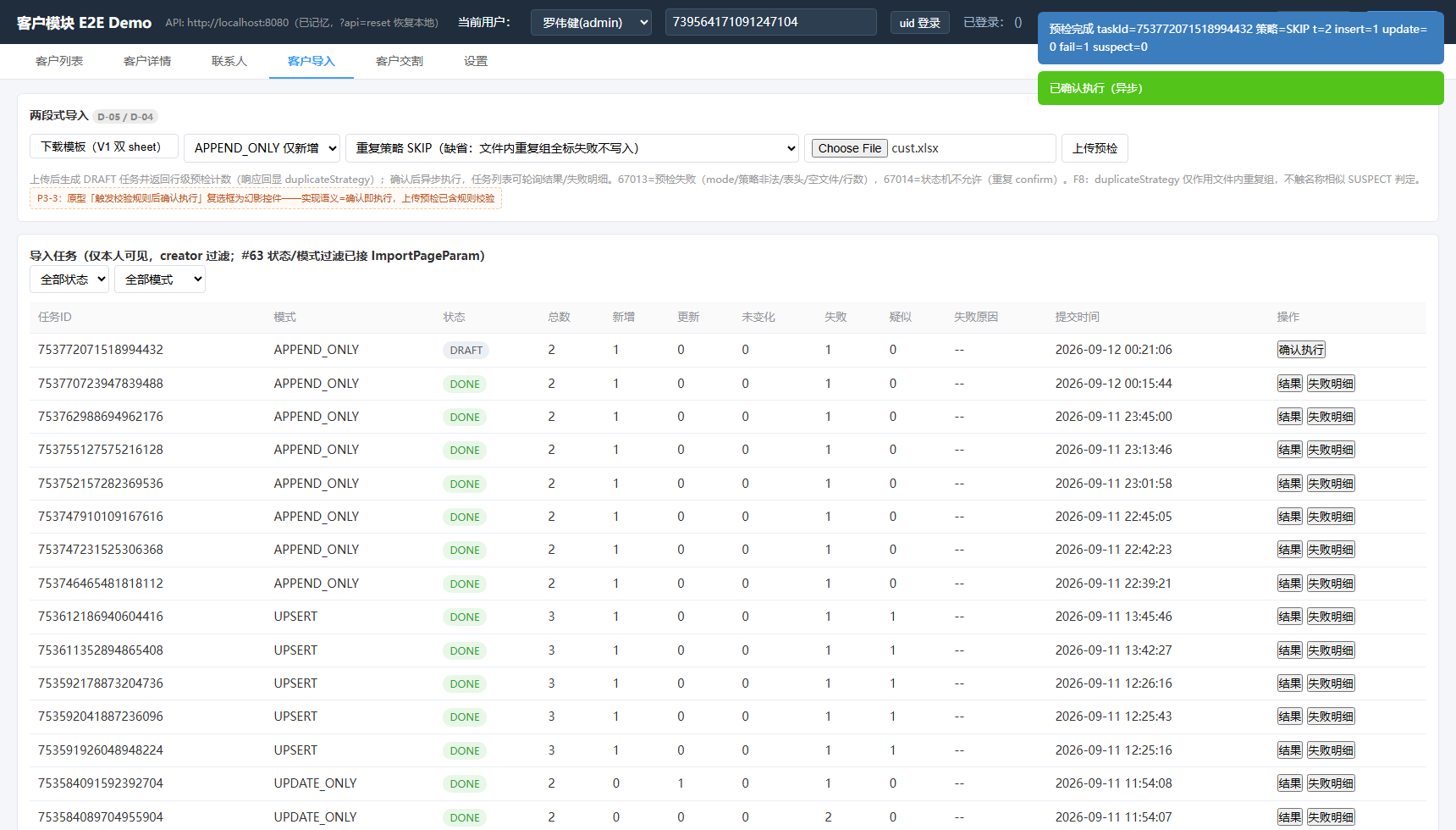Switch to the 客户交割 tab
This screenshot has height=830, width=1456.
pos(400,61)
